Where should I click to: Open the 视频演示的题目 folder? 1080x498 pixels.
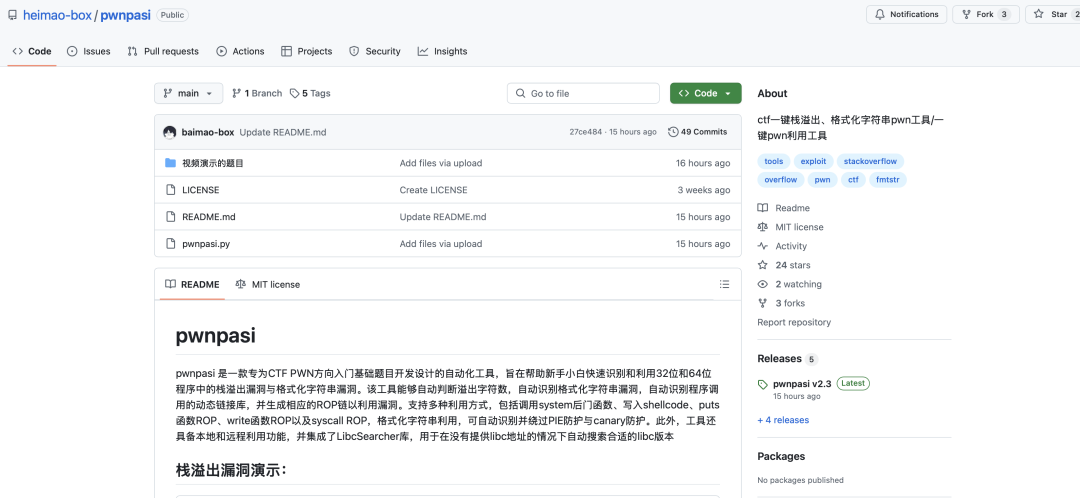pos(213,163)
